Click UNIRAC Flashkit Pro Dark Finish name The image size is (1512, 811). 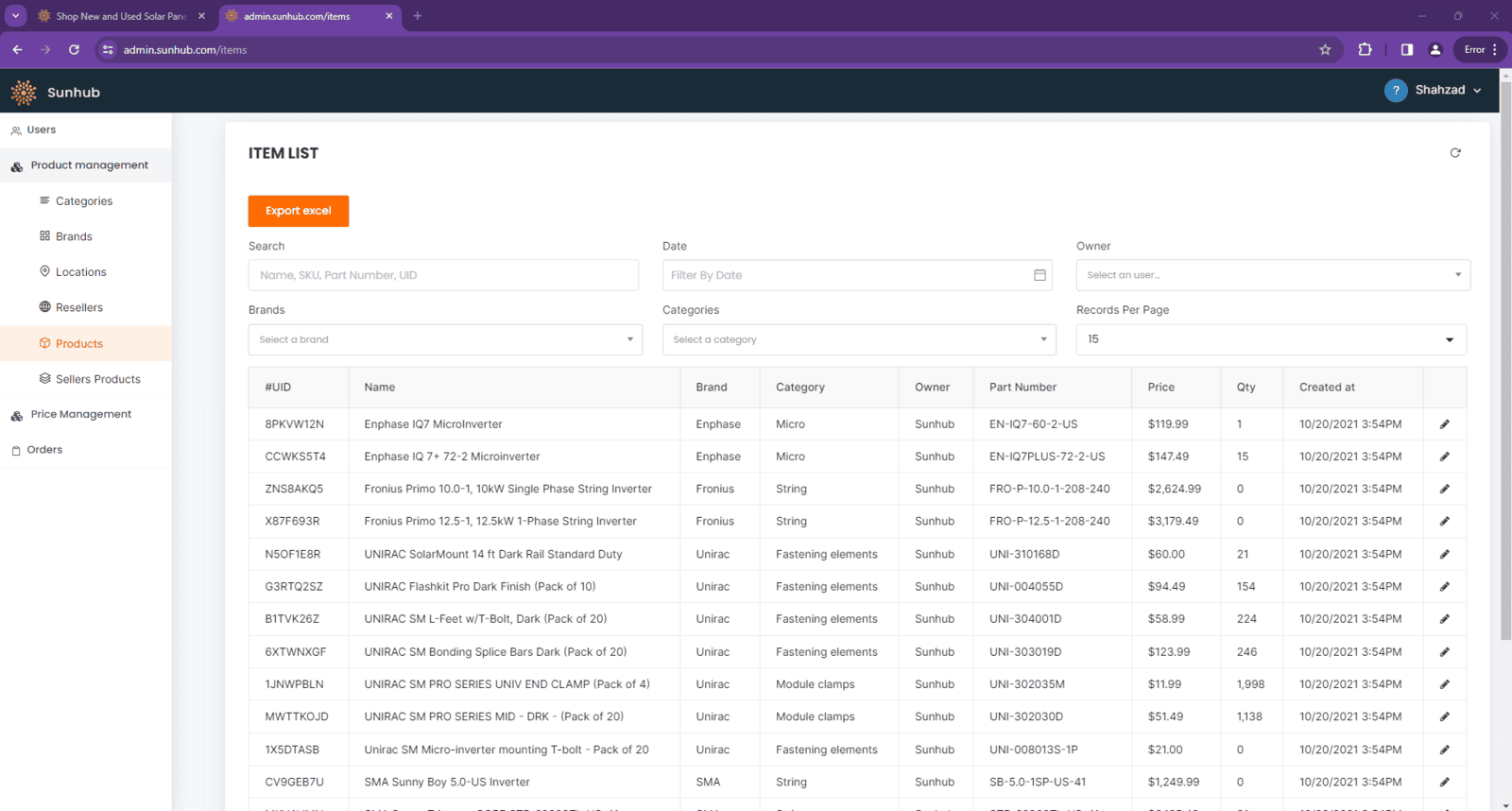pyautogui.click(x=480, y=587)
